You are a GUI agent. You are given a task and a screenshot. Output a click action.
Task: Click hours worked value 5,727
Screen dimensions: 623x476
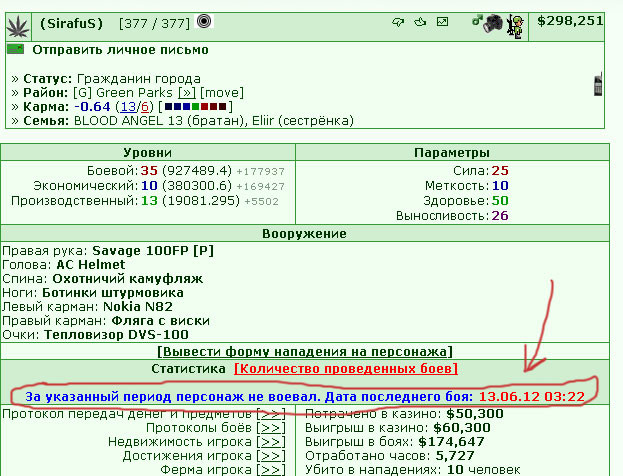tap(455, 456)
